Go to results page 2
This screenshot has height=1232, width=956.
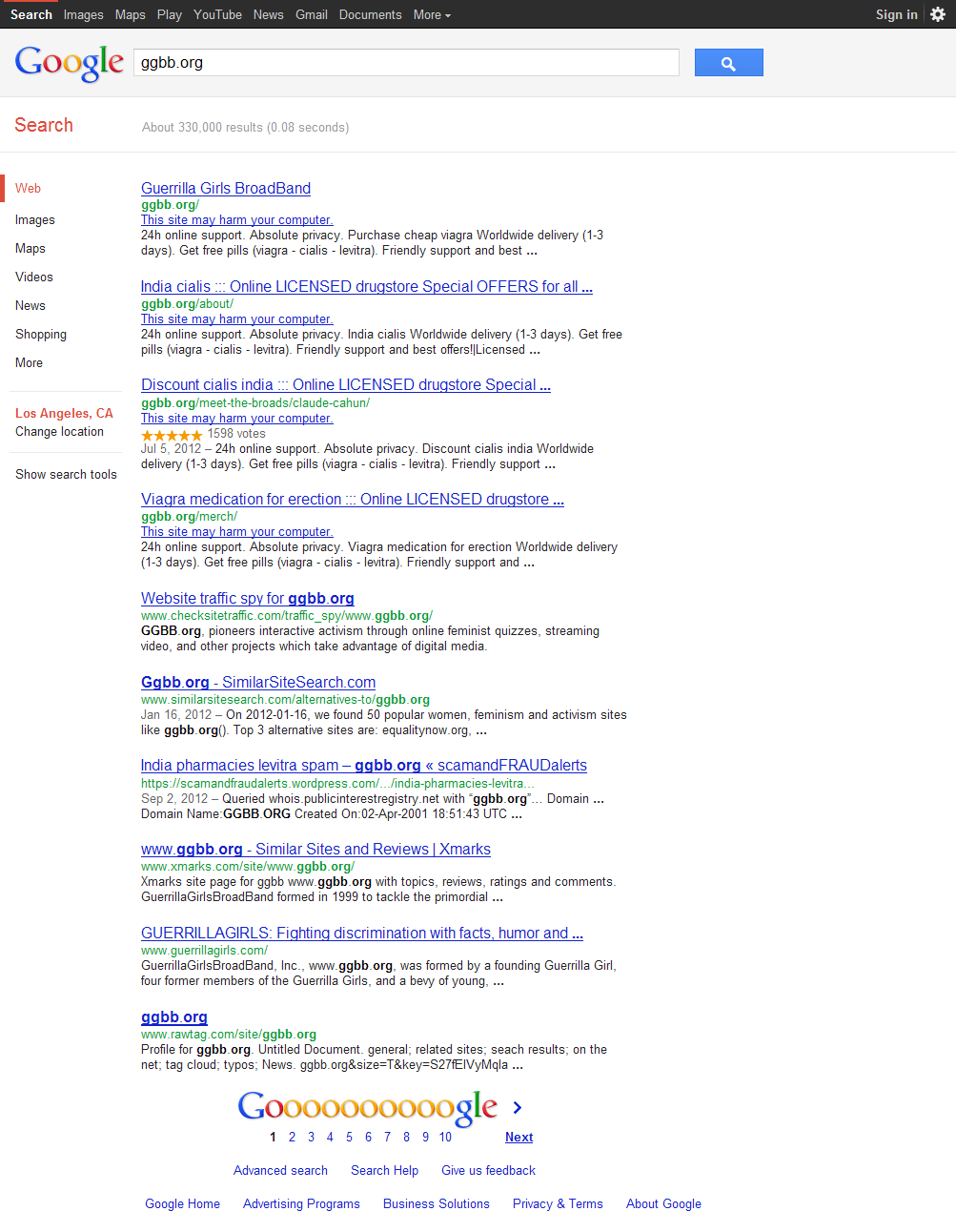pos(292,1137)
